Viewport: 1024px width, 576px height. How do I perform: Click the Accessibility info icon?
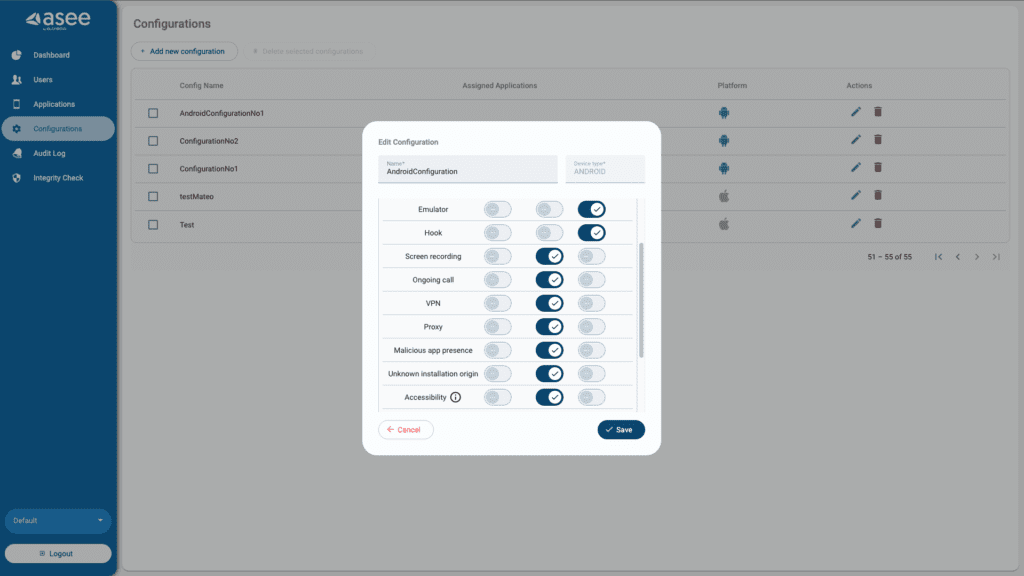click(455, 397)
